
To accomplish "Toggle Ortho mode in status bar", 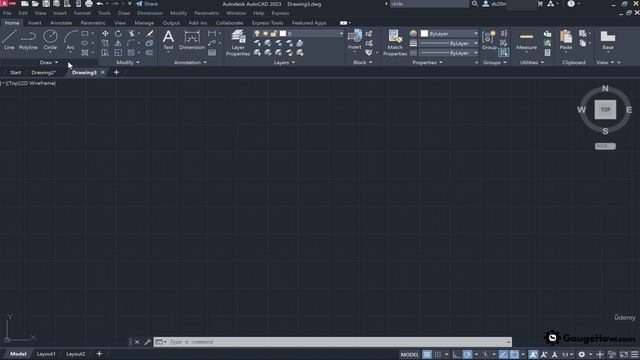I will 456,354.
